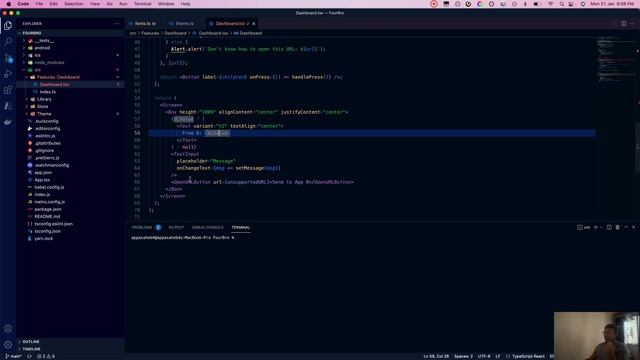The image size is (640, 360).
Task: Open the Accounts icon in activity bar
Action: [x=8, y=329]
